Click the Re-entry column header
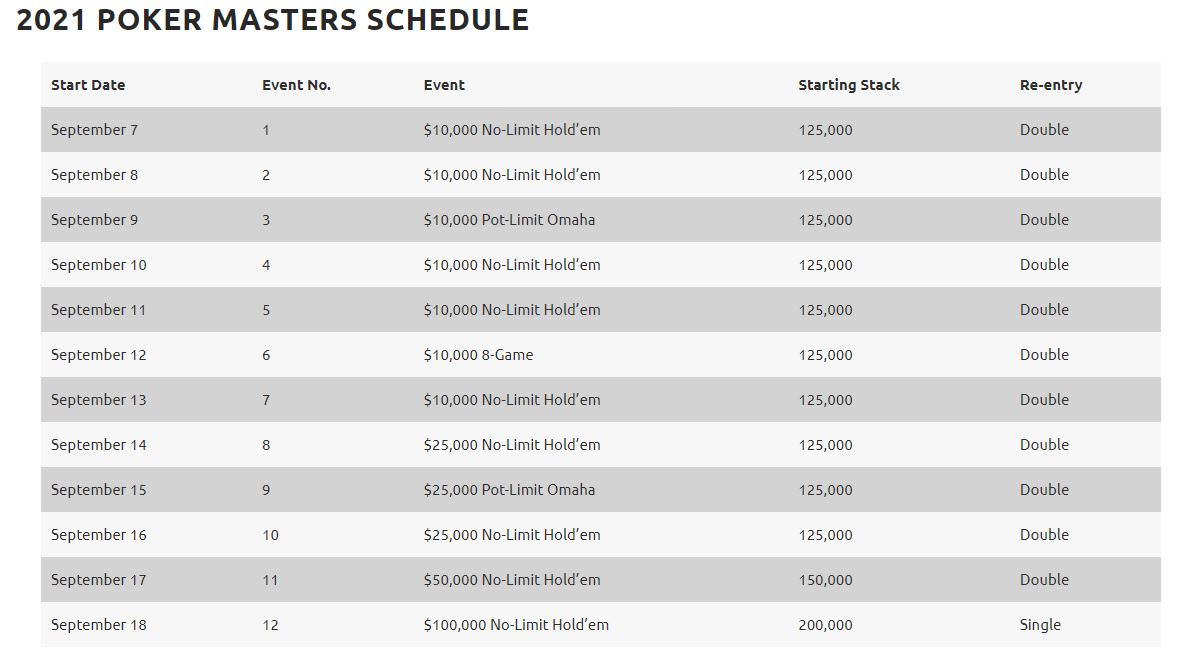 1051,85
